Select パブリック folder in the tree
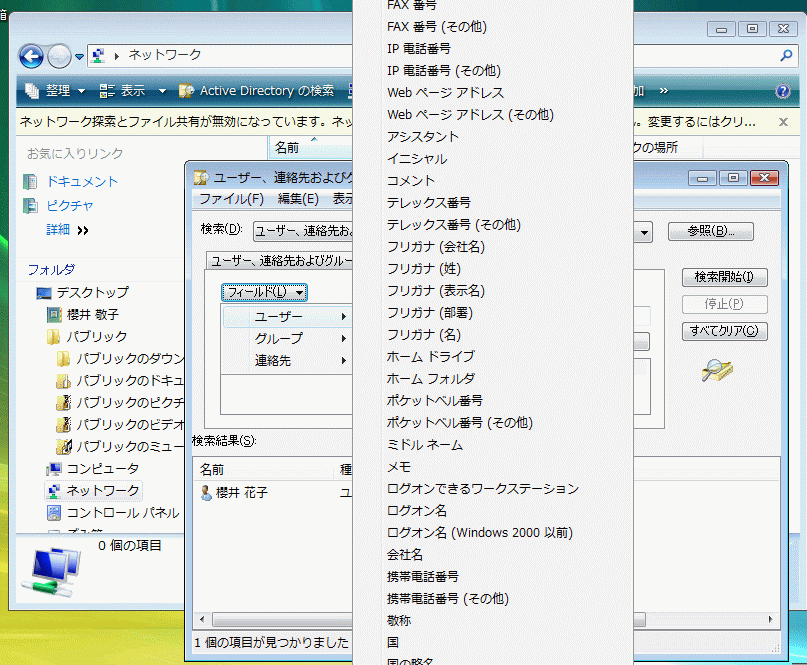The width and height of the screenshot is (807, 665). (x=97, y=337)
